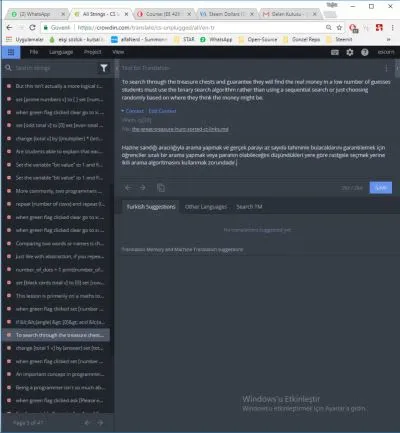Click the red extension icon in Chrome toolbar

click(x=379, y=28)
